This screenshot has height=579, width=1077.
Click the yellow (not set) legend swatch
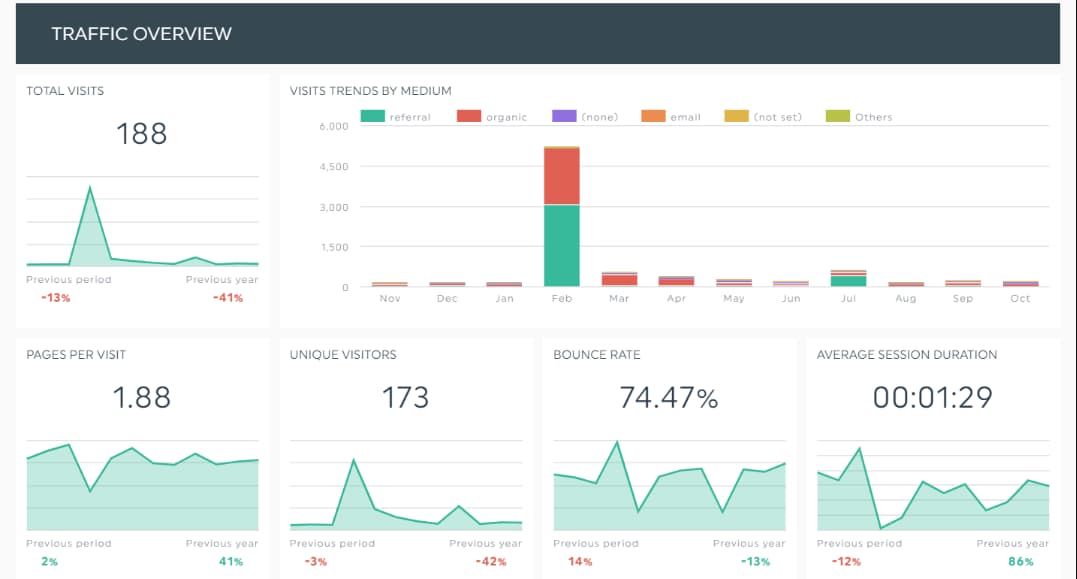tap(736, 117)
